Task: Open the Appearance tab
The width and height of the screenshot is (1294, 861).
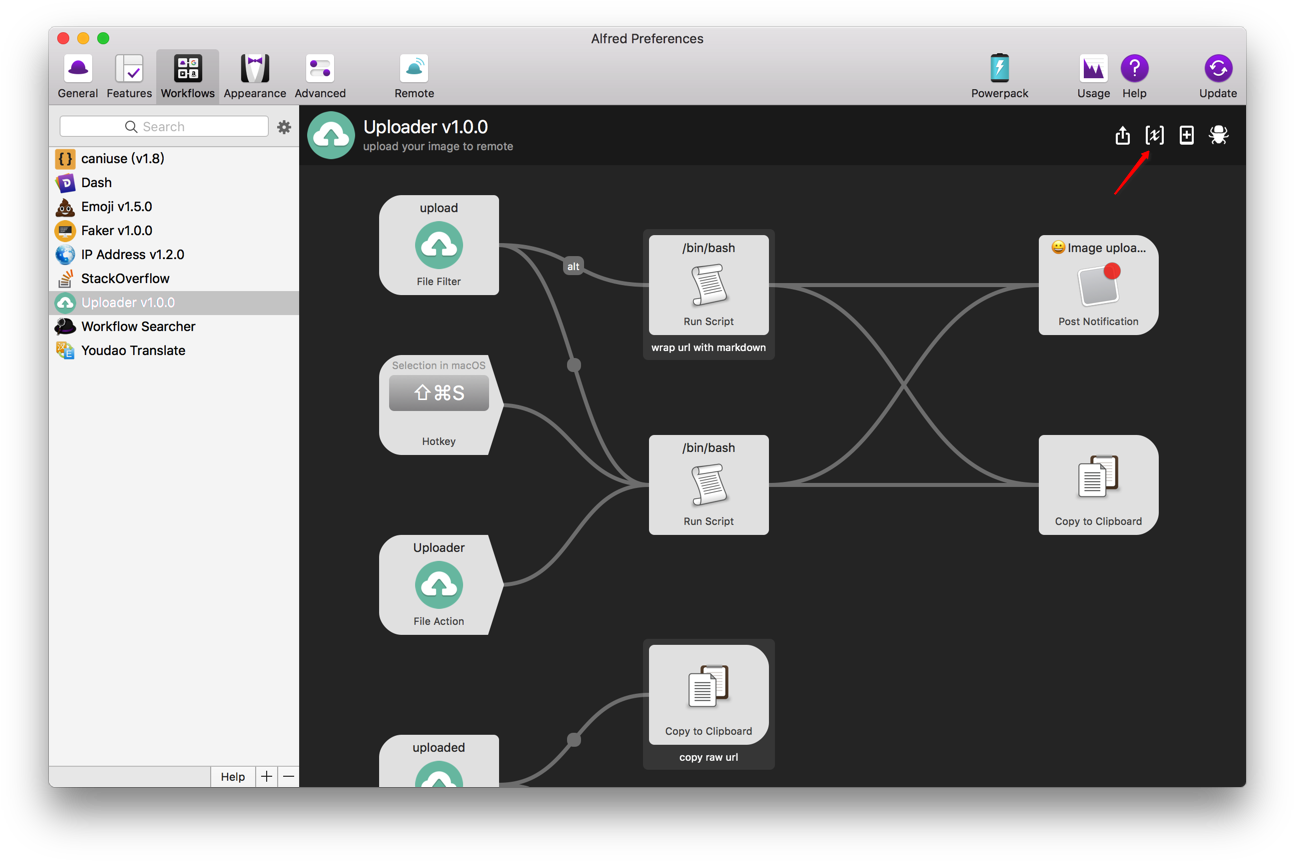Action: pyautogui.click(x=255, y=76)
